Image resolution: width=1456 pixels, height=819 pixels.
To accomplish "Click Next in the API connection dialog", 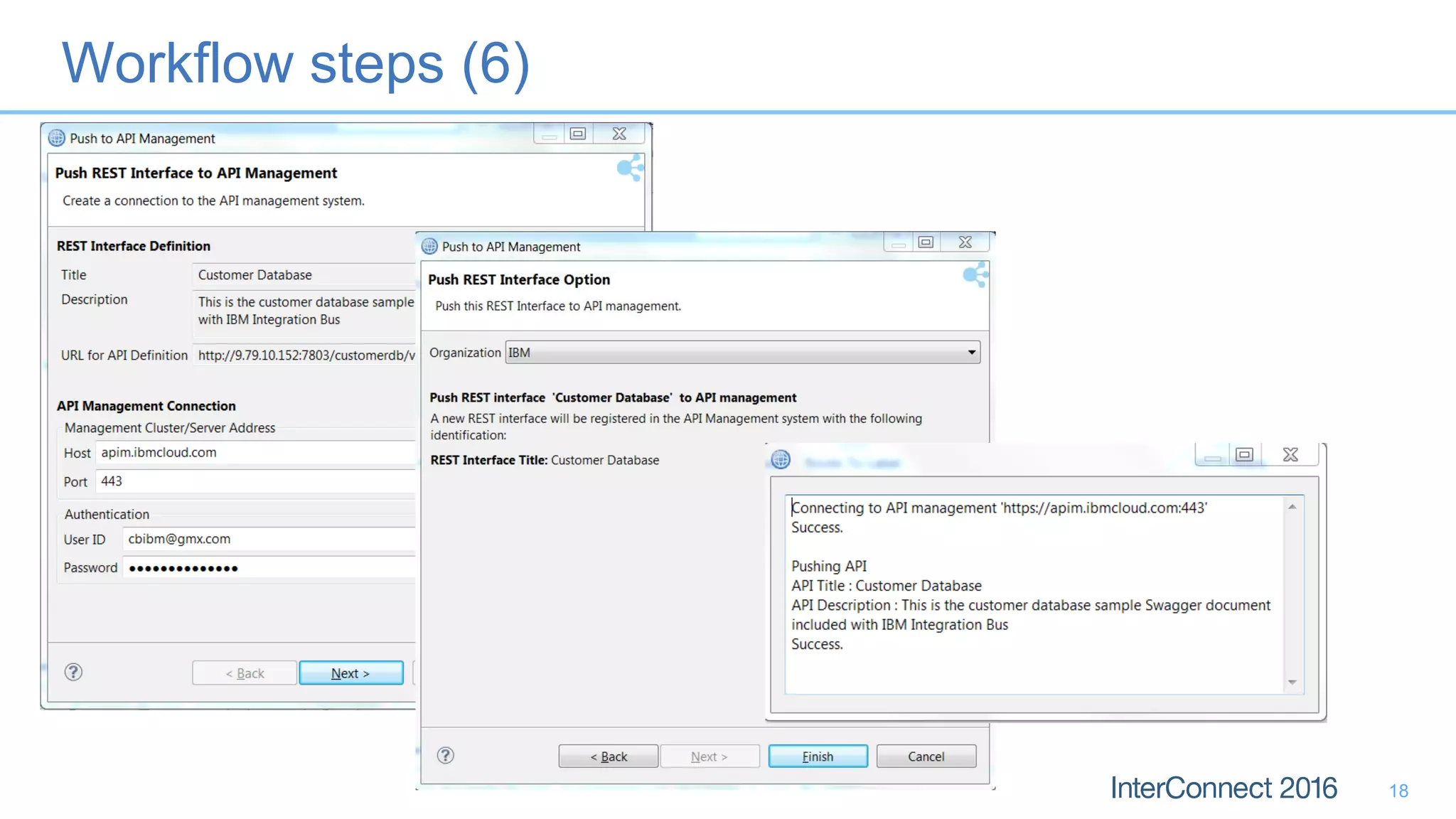I will click(x=351, y=673).
